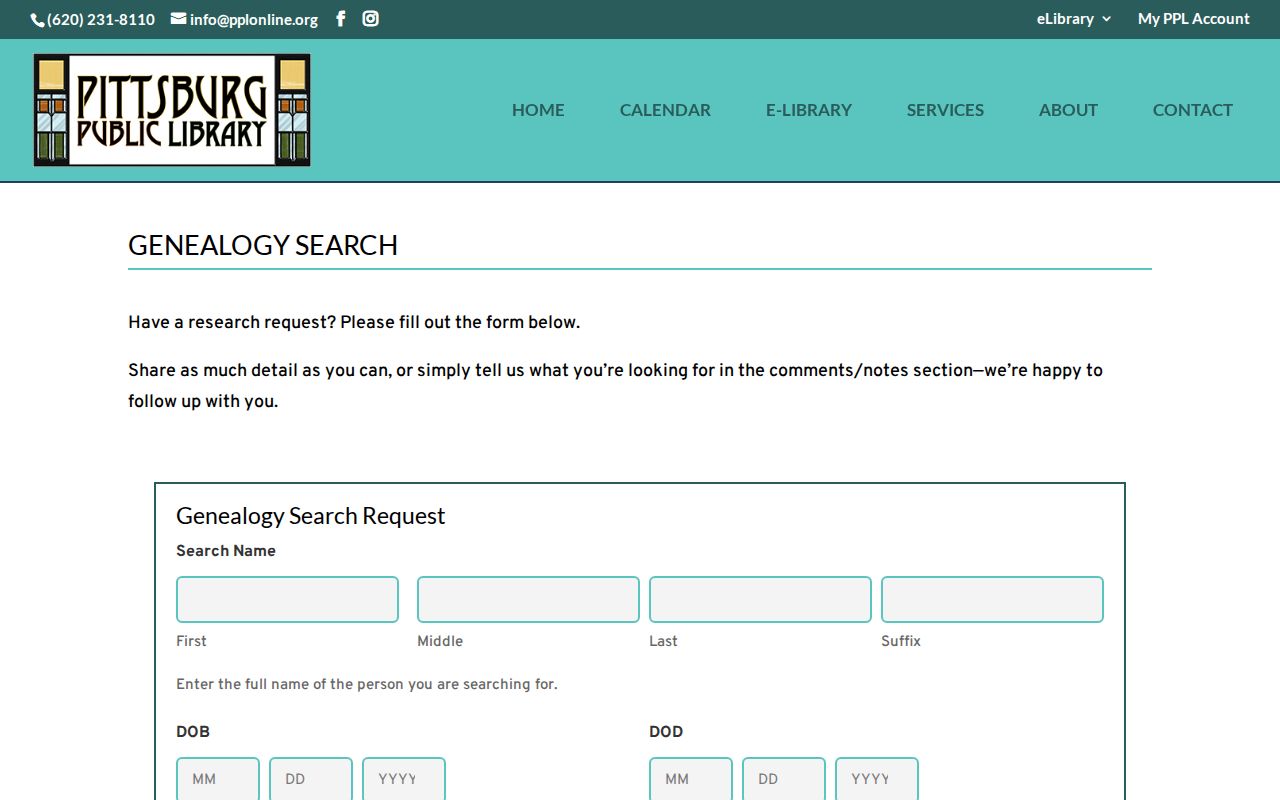
Task: Focus the Suffix field
Action: coord(992,599)
